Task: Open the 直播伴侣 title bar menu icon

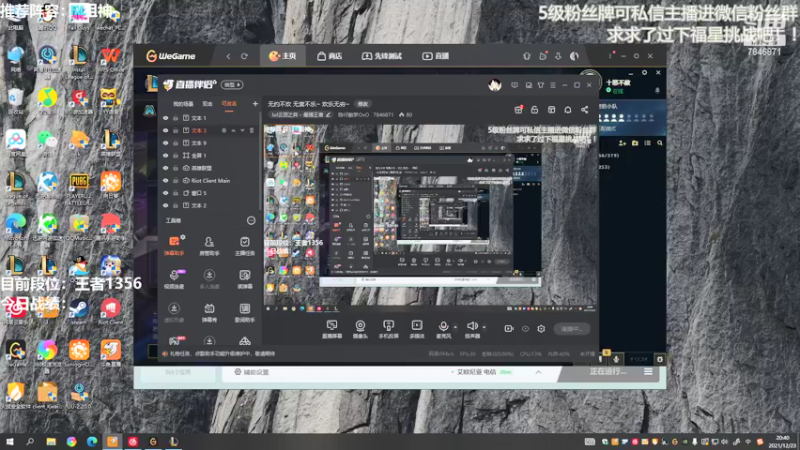Action: tap(553, 85)
